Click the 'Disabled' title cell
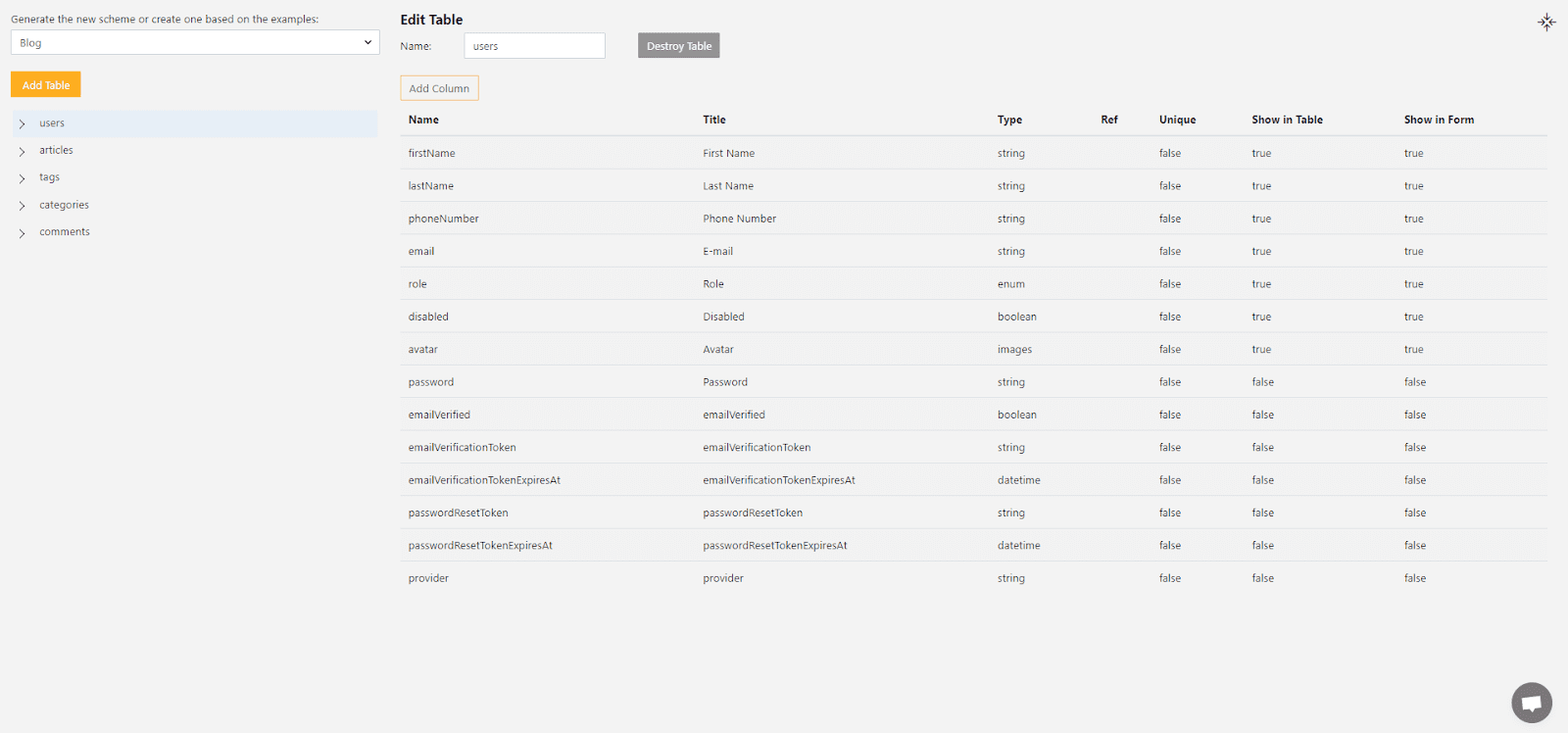The width and height of the screenshot is (1568, 733). tap(723, 317)
